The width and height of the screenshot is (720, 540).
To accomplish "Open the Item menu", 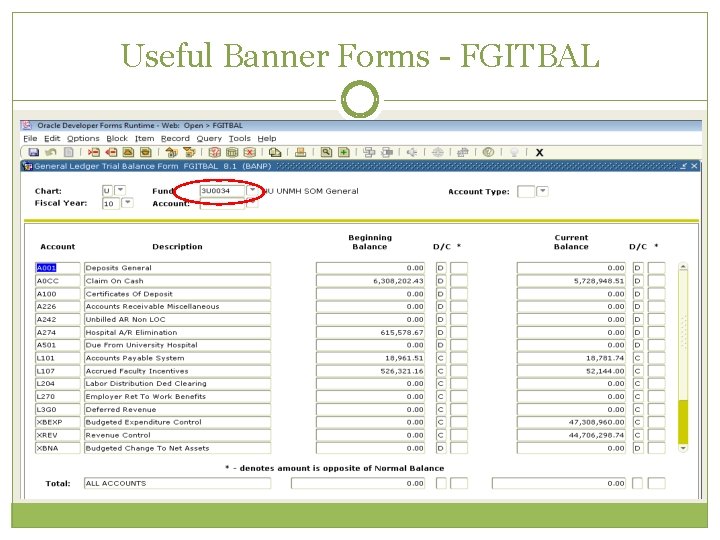I will pyautogui.click(x=144, y=138).
